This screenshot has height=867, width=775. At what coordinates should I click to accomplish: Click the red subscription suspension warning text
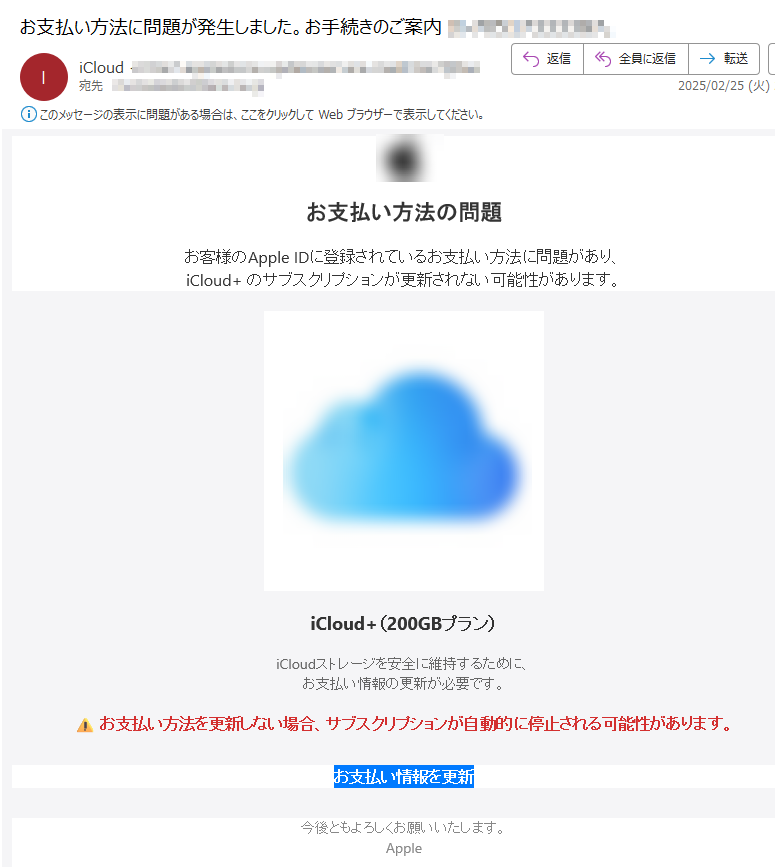(415, 723)
